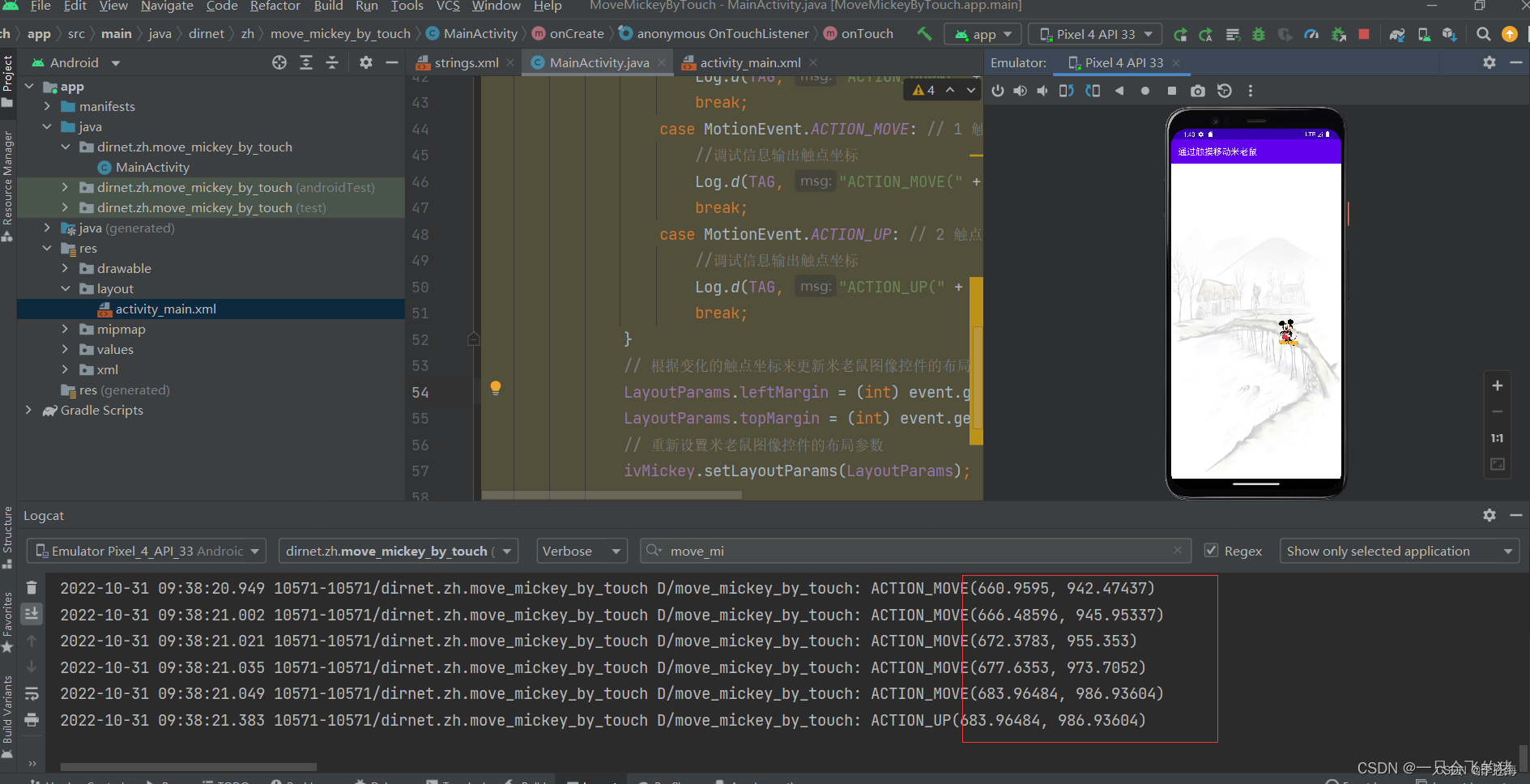The width and height of the screenshot is (1530, 784).
Task: Expand the drawable folder
Action: click(65, 268)
